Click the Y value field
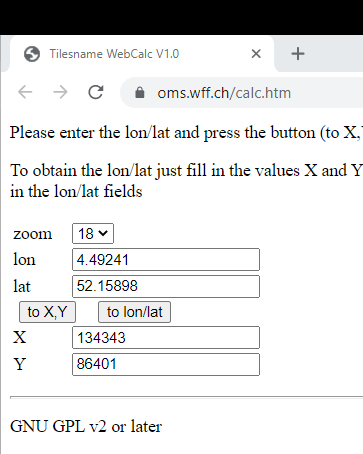 tap(166, 364)
